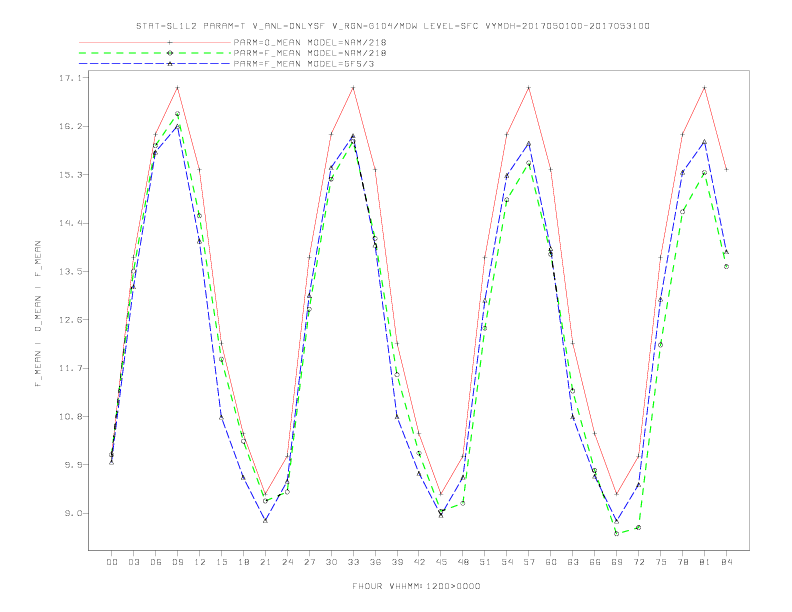Click y-axis tick value 14.4
The height and width of the screenshot is (612, 792).
click(70, 223)
